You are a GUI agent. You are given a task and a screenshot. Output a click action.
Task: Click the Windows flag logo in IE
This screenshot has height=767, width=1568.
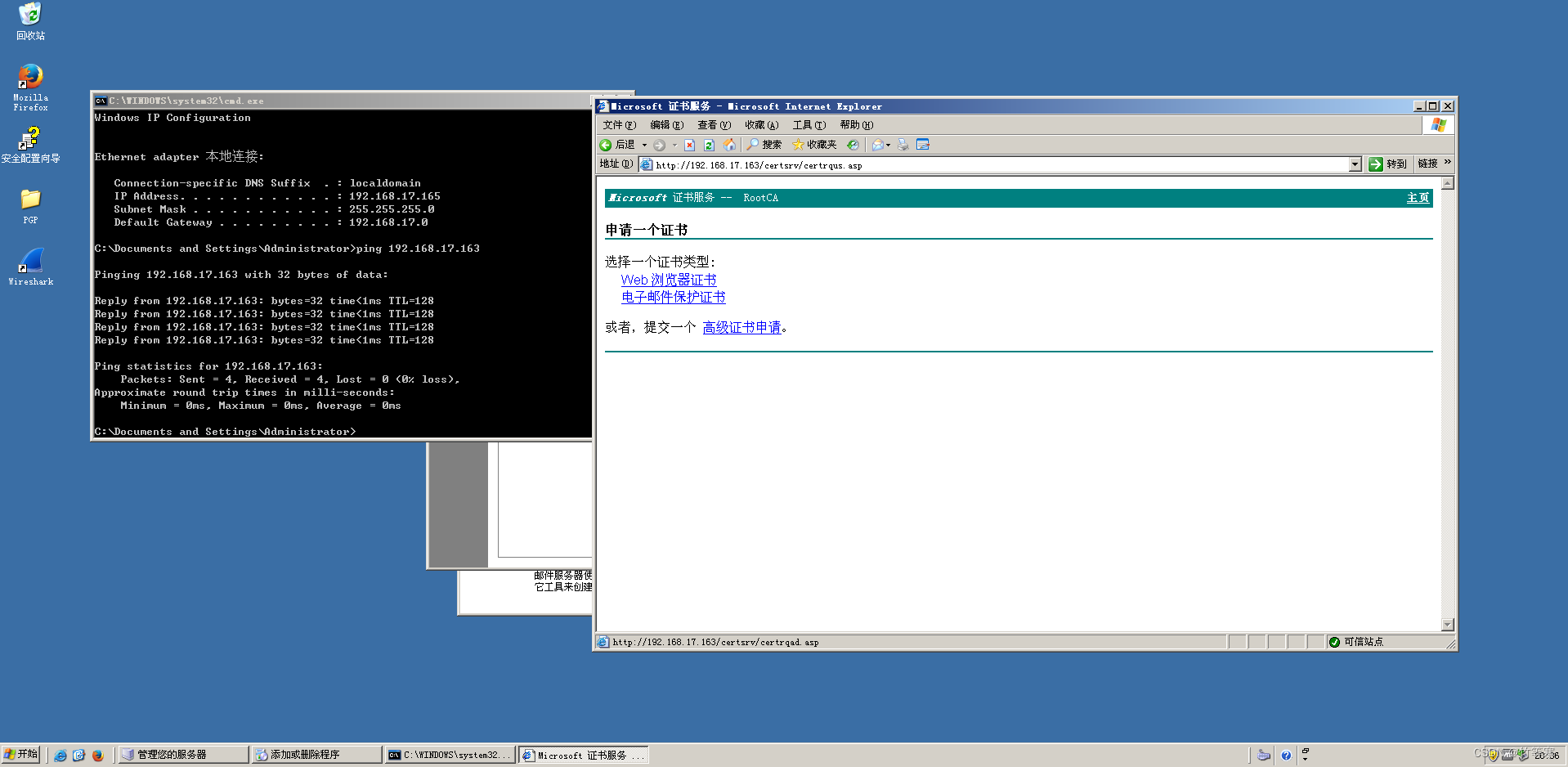(1439, 125)
